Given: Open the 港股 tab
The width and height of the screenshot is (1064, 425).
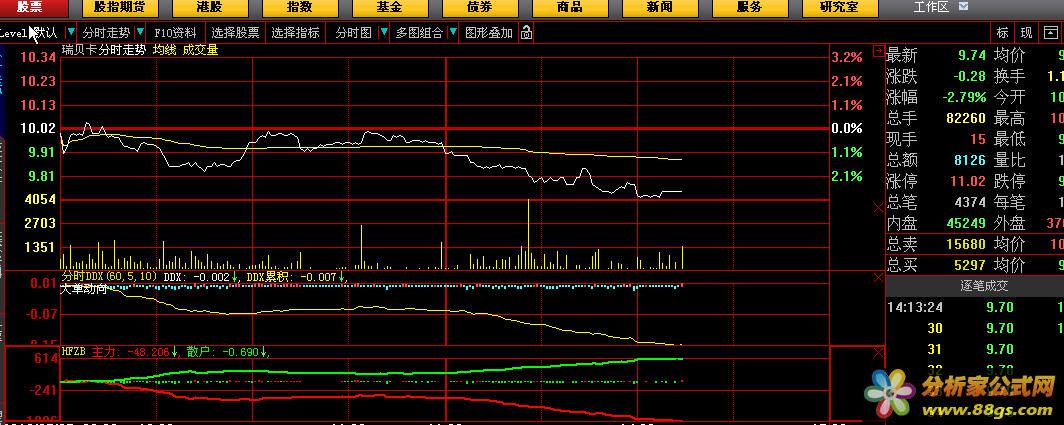Looking at the screenshot, I should (x=210, y=8).
